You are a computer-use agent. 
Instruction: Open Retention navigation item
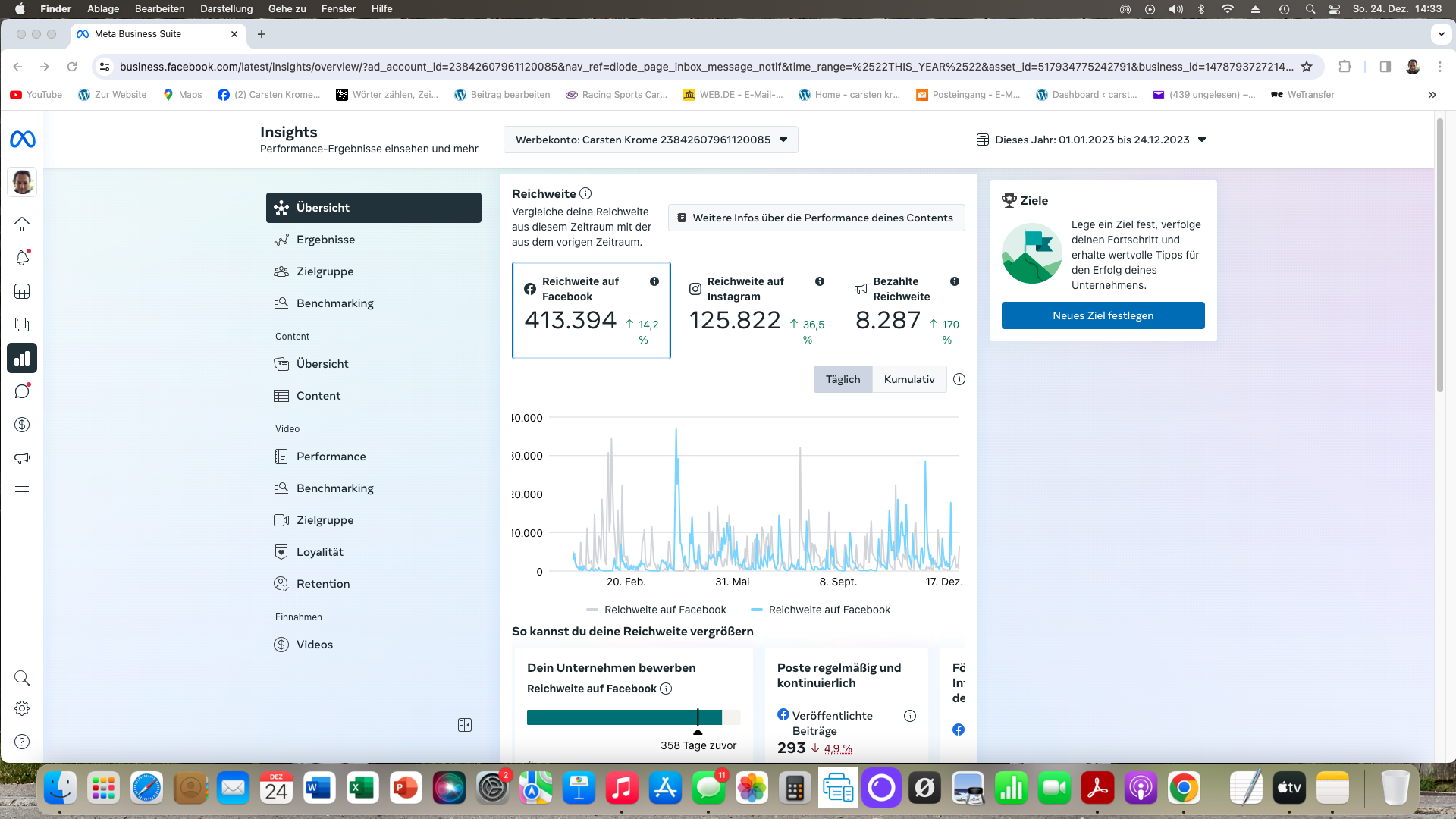[374, 584]
